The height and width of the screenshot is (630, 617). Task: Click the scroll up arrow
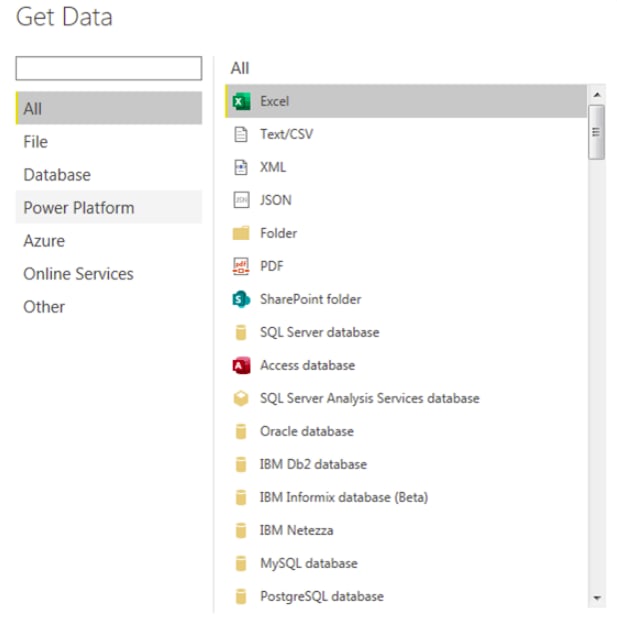pyautogui.click(x=597, y=95)
